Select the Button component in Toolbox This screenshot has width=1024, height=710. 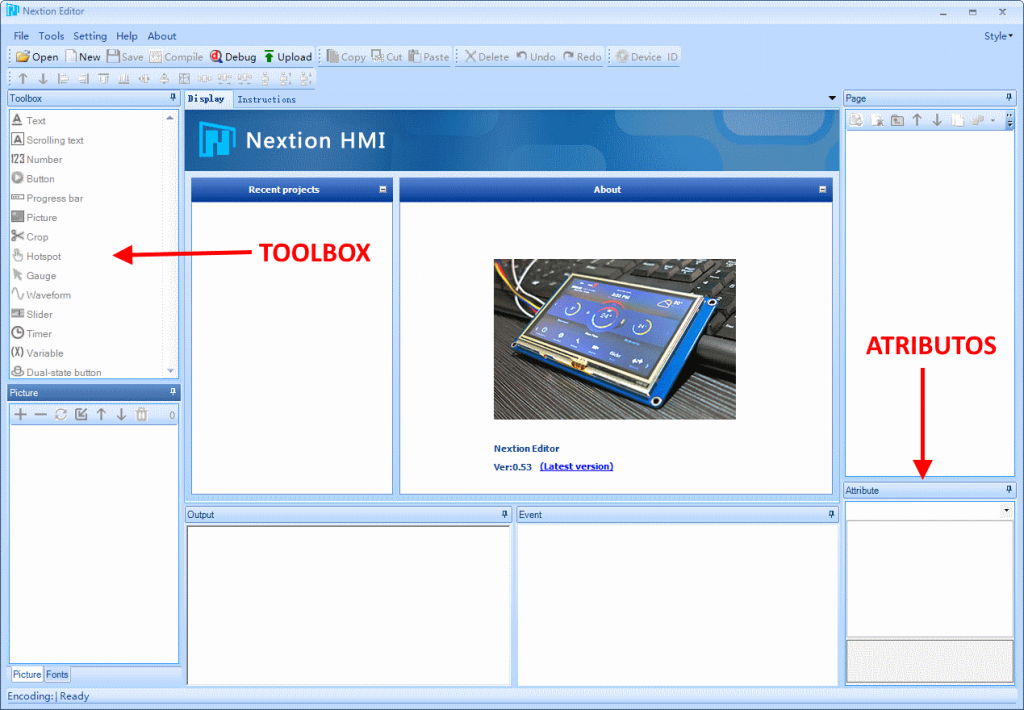tap(33, 178)
